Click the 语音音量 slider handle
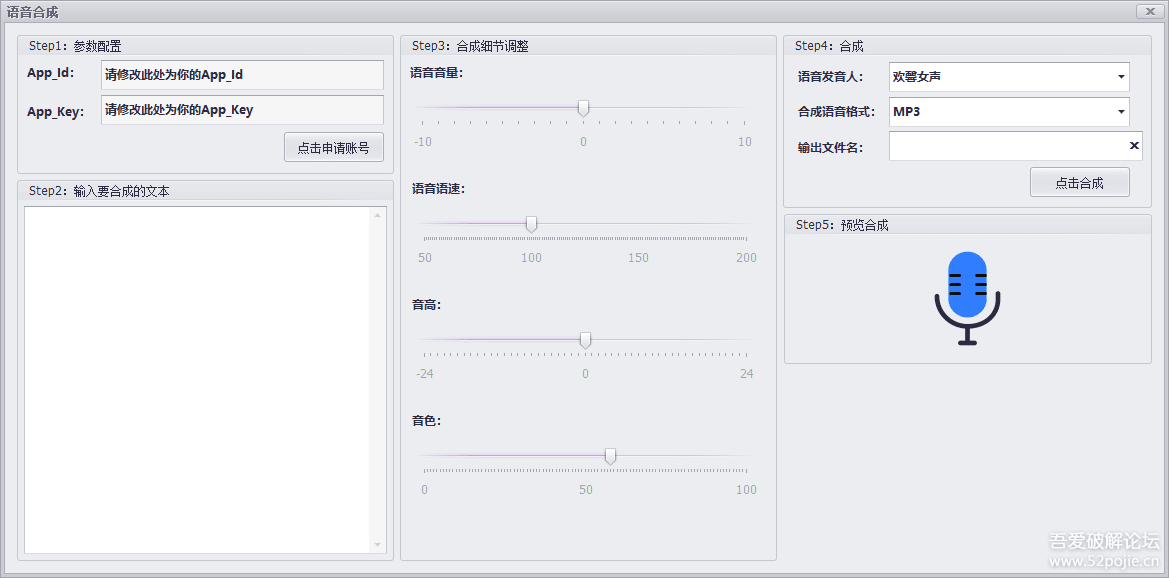Screen dimensions: 1169x578 (x=584, y=109)
